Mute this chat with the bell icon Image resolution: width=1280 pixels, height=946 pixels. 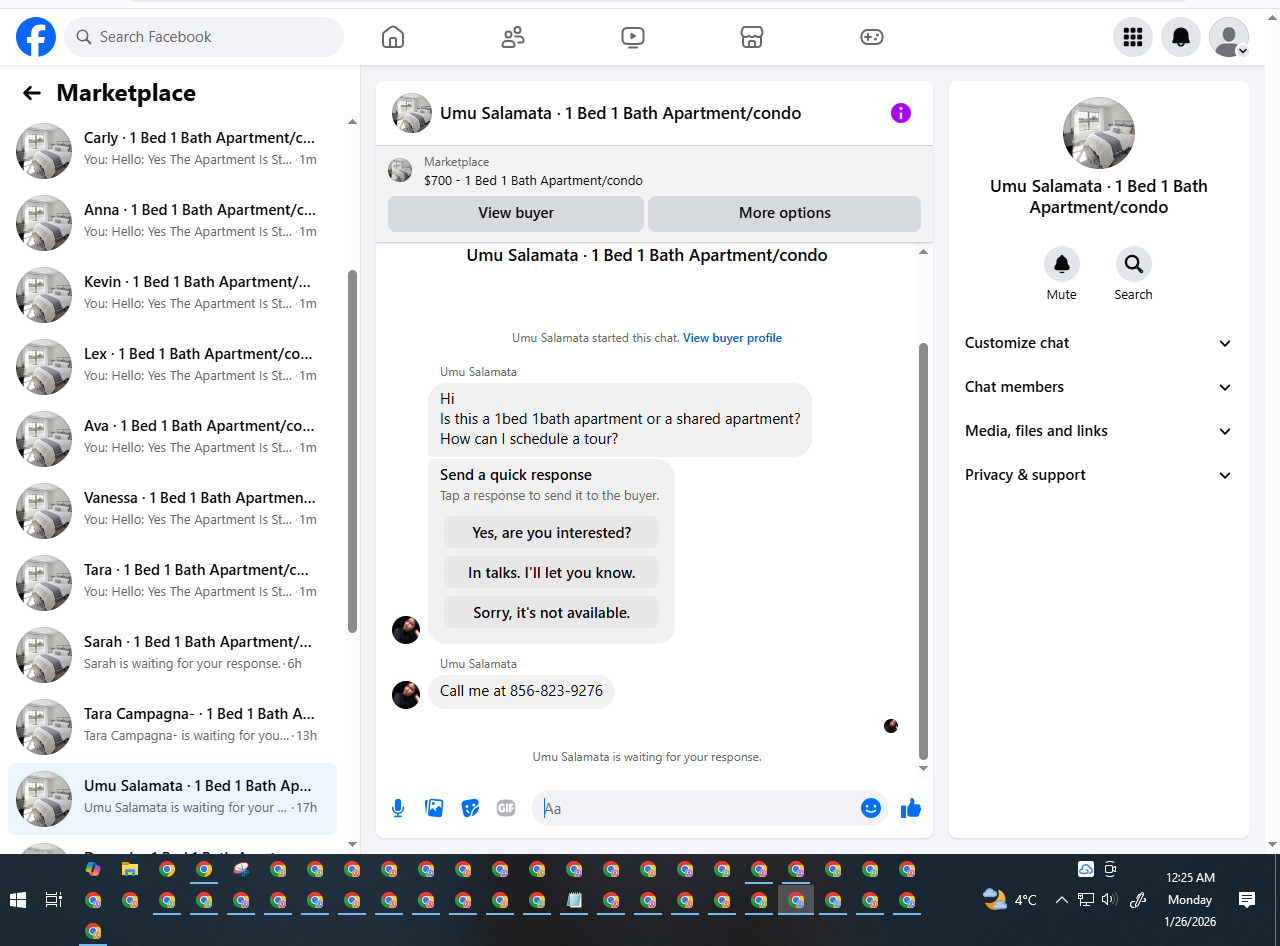pos(1062,264)
